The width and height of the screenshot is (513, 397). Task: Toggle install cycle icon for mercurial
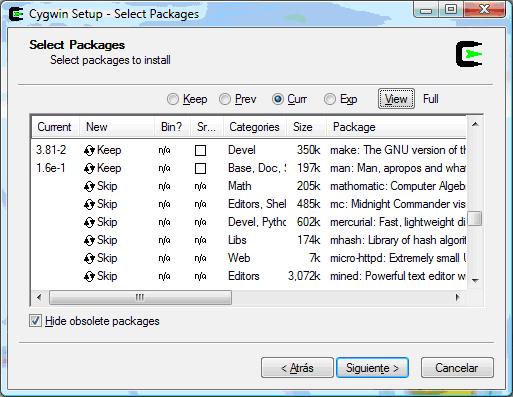89,222
